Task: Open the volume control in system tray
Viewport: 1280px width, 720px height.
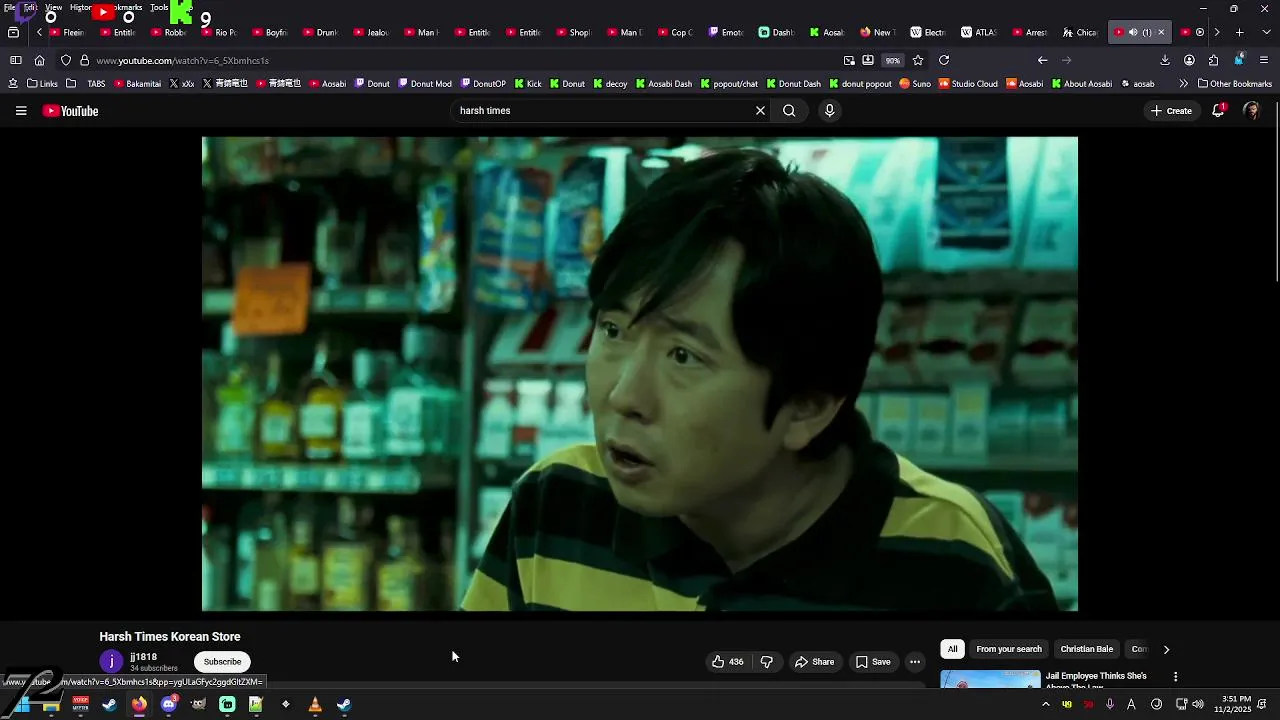Action: 1198,704
